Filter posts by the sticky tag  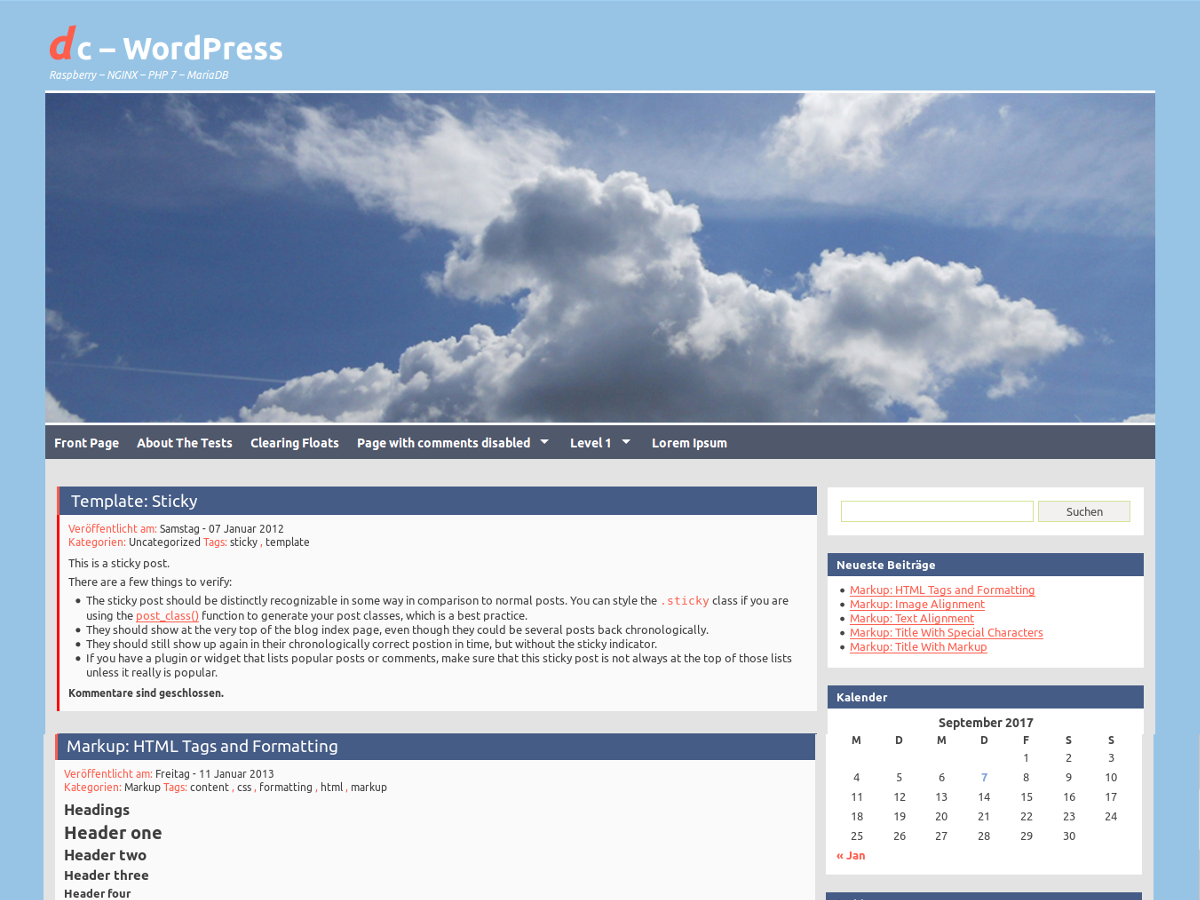(243, 541)
